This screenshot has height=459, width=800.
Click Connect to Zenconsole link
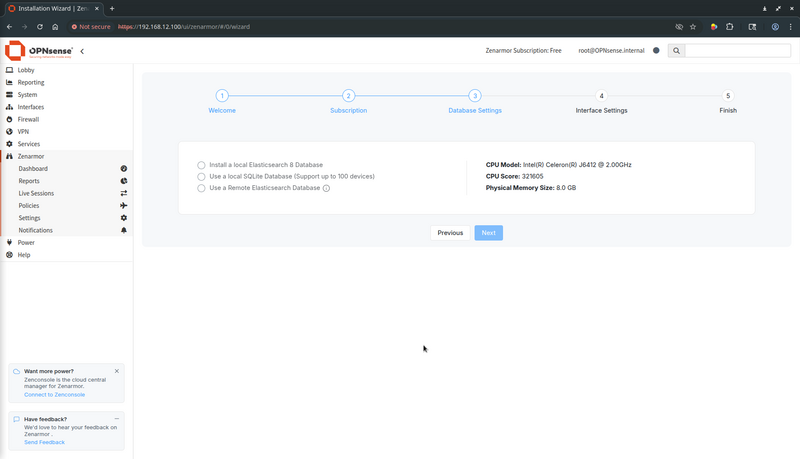(55, 395)
